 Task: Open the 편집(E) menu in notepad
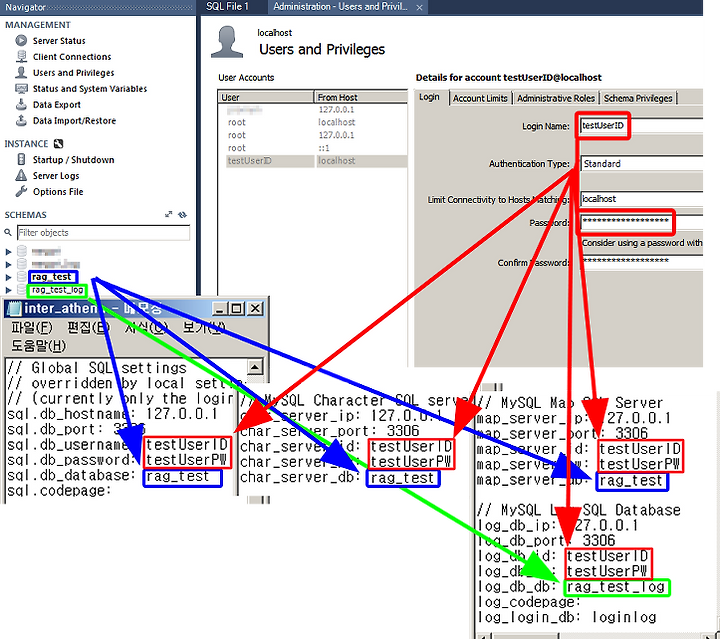tap(89, 328)
